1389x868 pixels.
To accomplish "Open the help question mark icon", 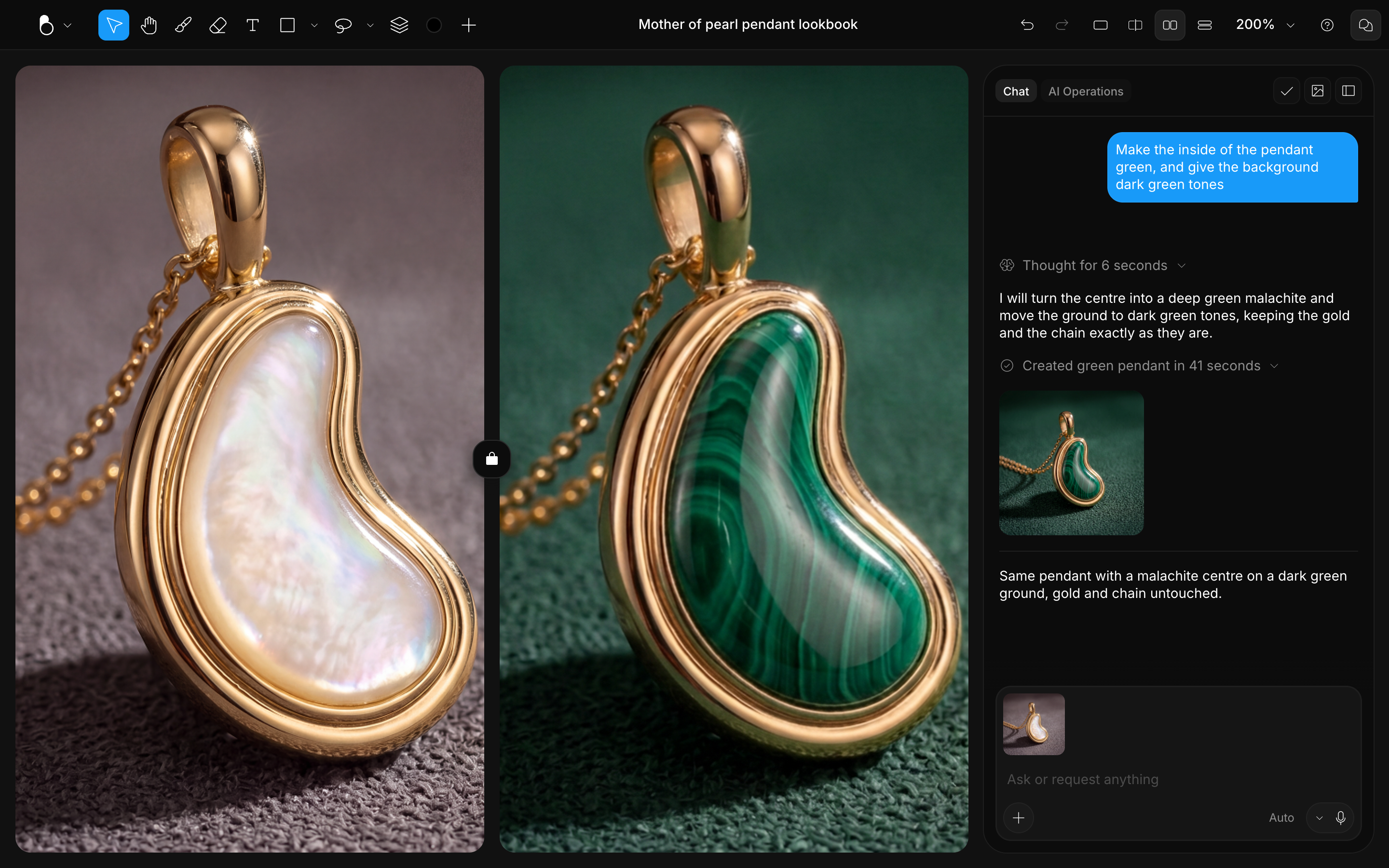I will [1327, 25].
